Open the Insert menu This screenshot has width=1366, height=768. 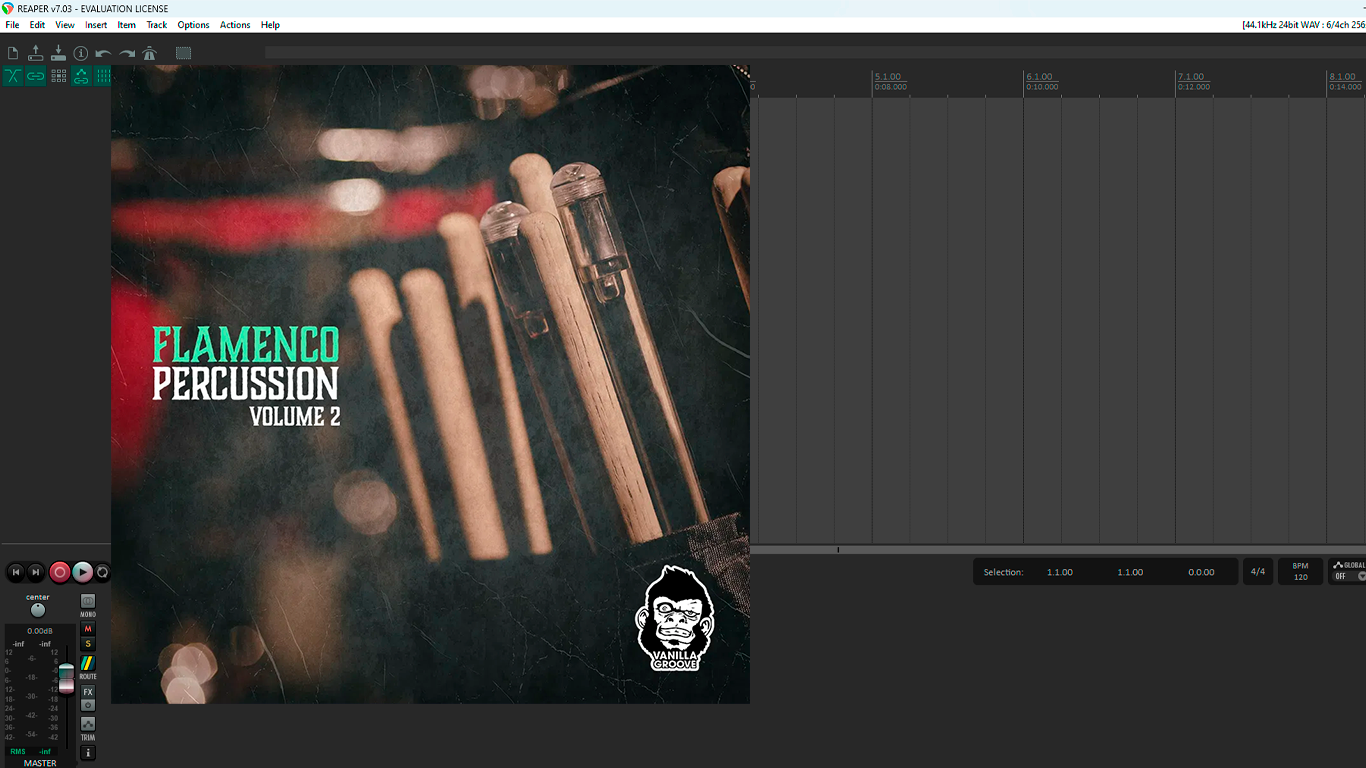[96, 25]
